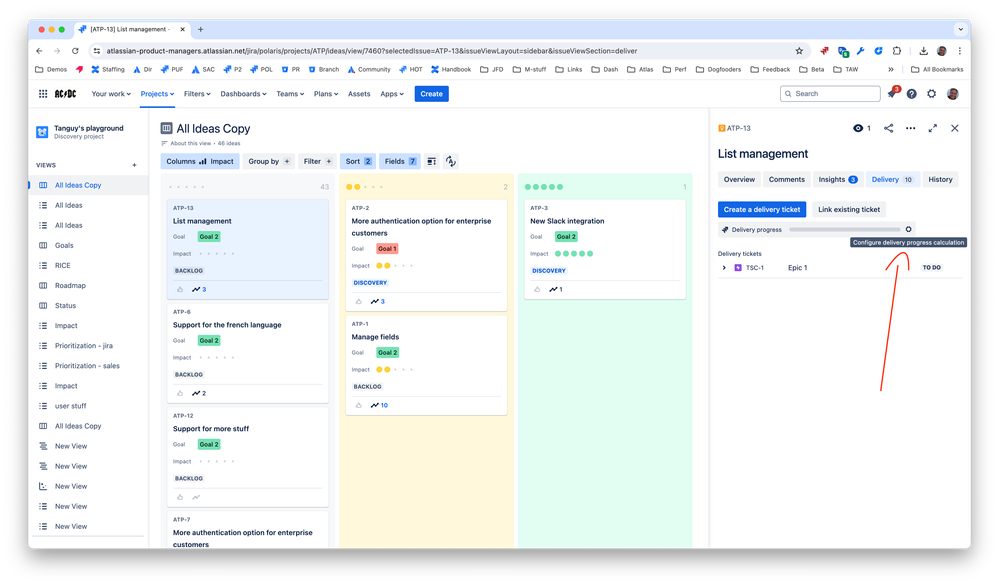Open the Filters dropdown menu

[197, 94]
